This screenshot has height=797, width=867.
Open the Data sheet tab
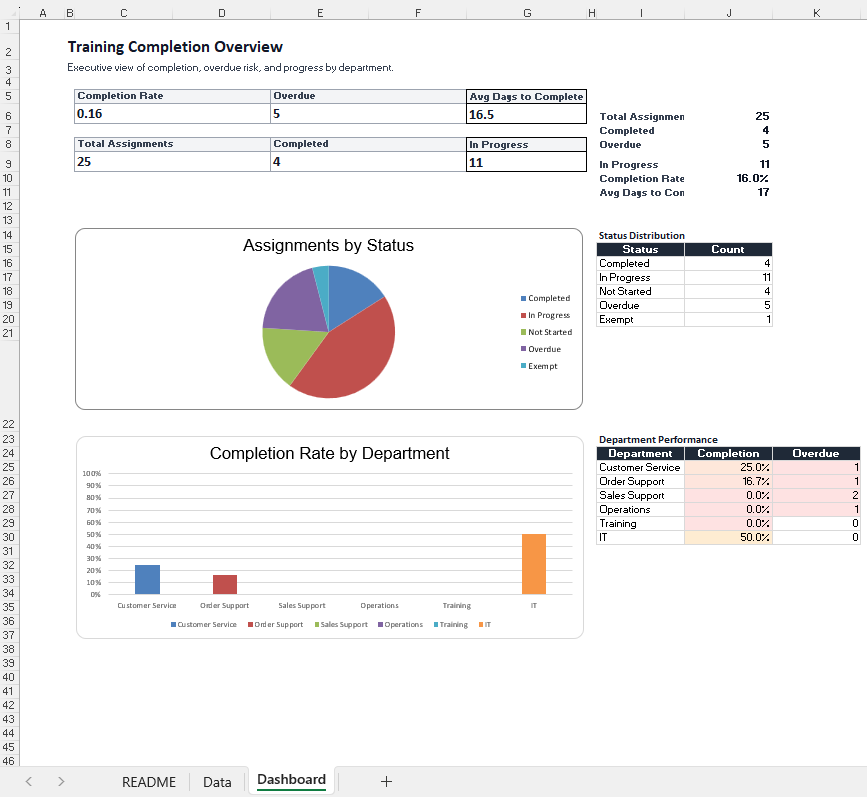[217, 781]
